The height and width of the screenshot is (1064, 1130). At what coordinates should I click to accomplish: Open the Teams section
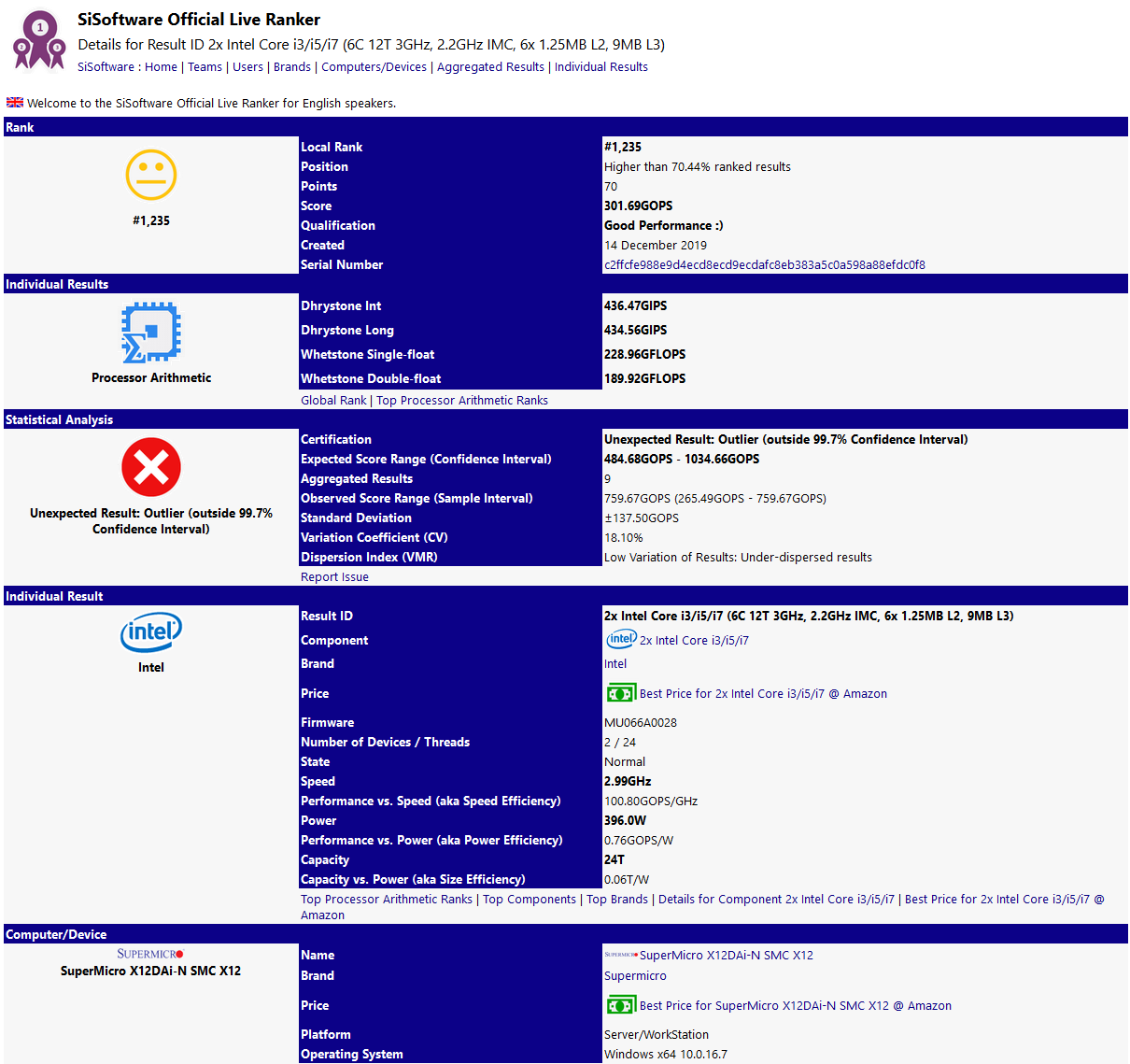coord(205,67)
